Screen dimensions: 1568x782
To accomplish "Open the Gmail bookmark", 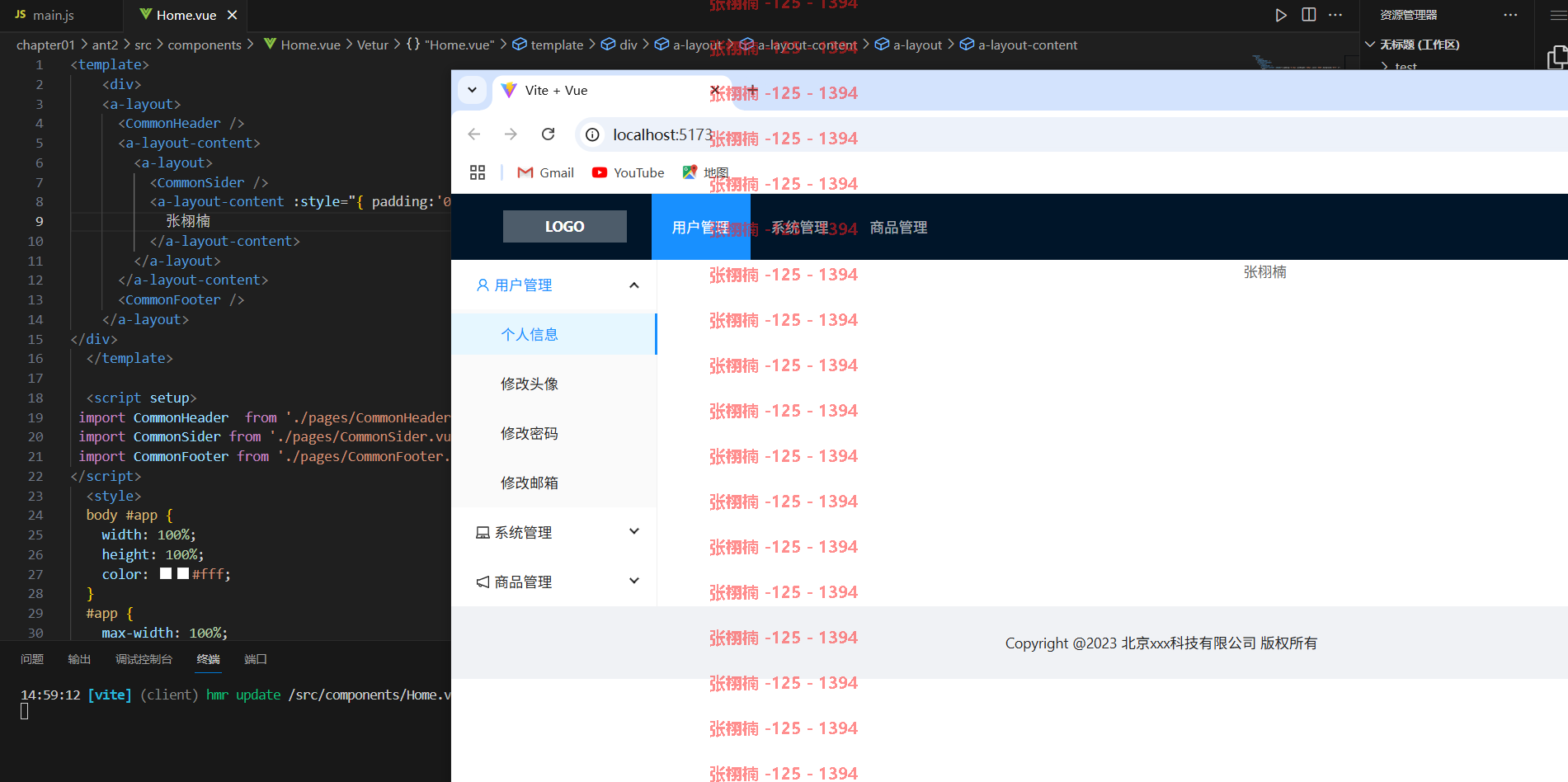I will click(545, 172).
